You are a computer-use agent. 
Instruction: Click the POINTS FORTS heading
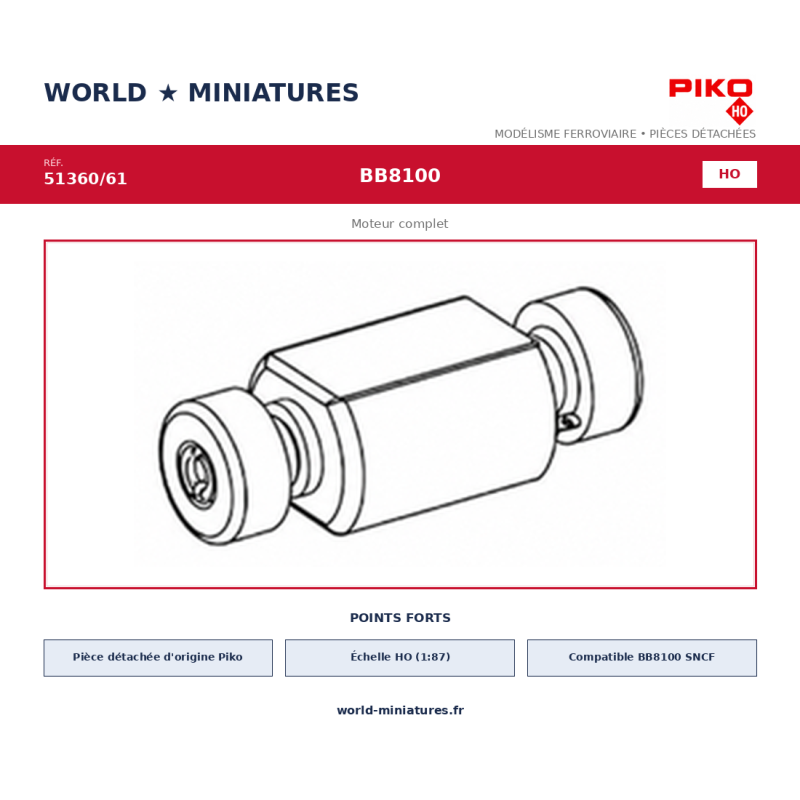[400, 618]
